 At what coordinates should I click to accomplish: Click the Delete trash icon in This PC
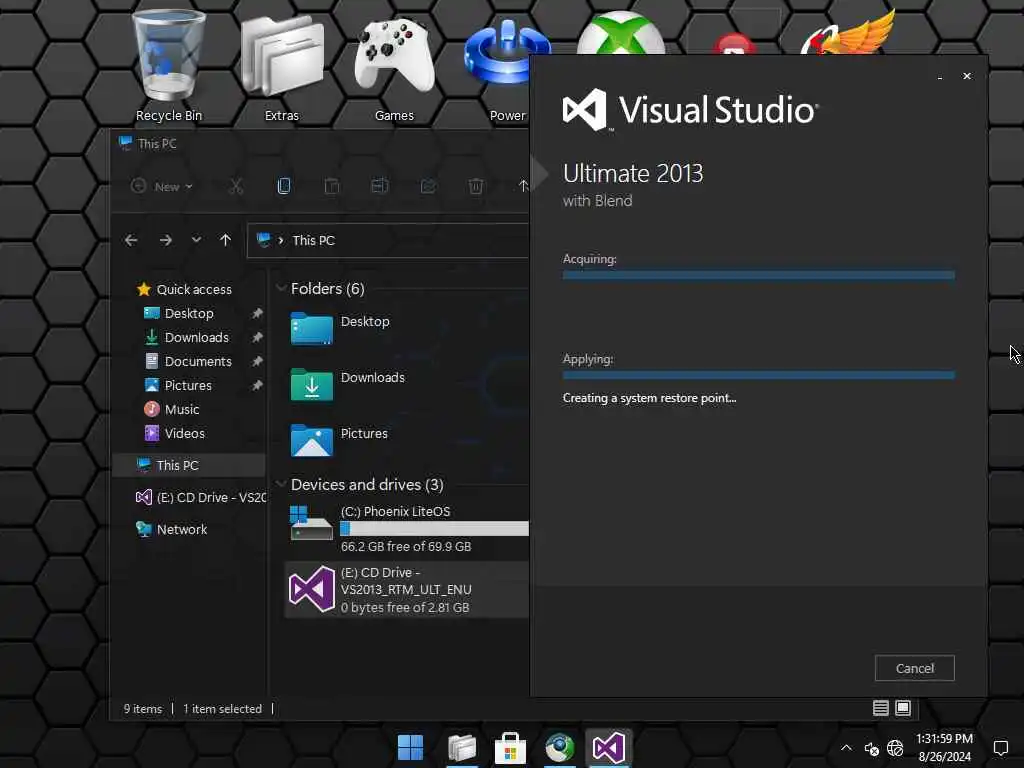click(x=476, y=186)
